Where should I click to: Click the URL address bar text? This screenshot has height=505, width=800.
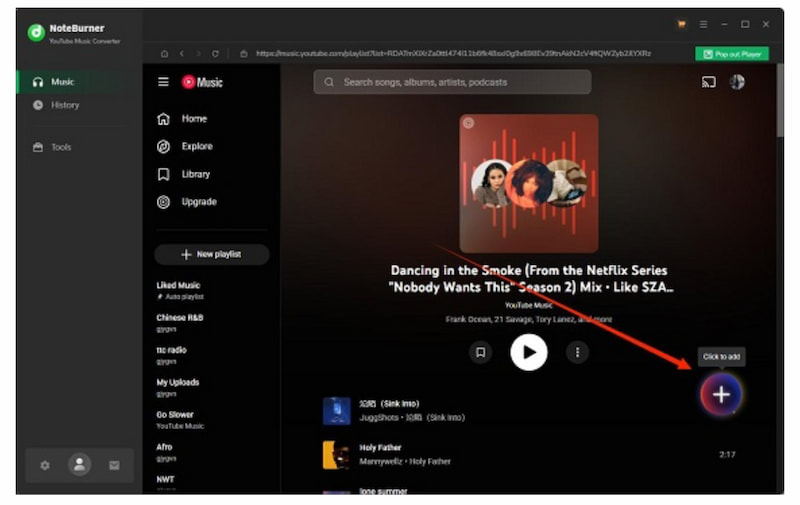[x=453, y=54]
